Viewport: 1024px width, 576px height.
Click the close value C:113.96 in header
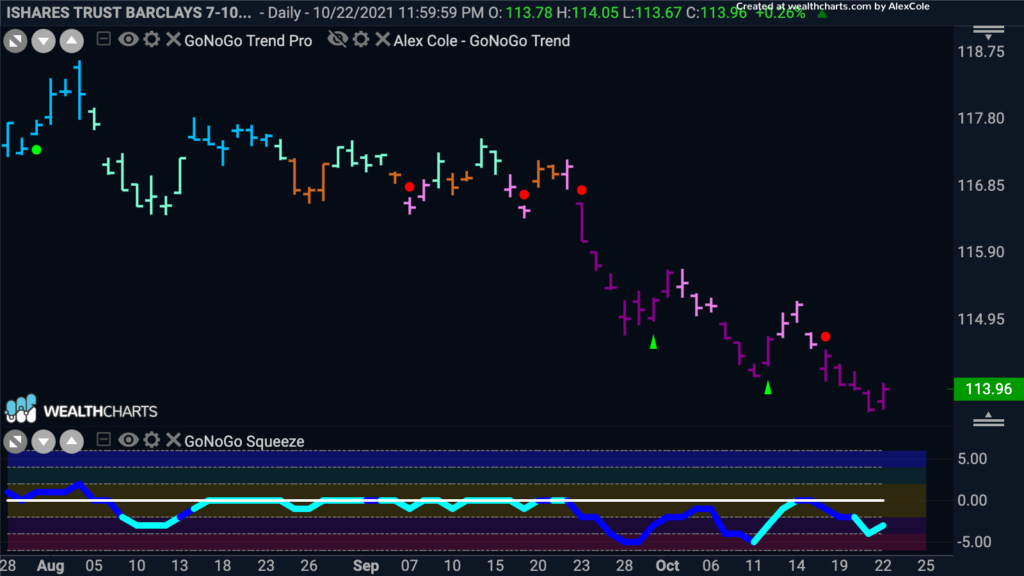[716, 12]
